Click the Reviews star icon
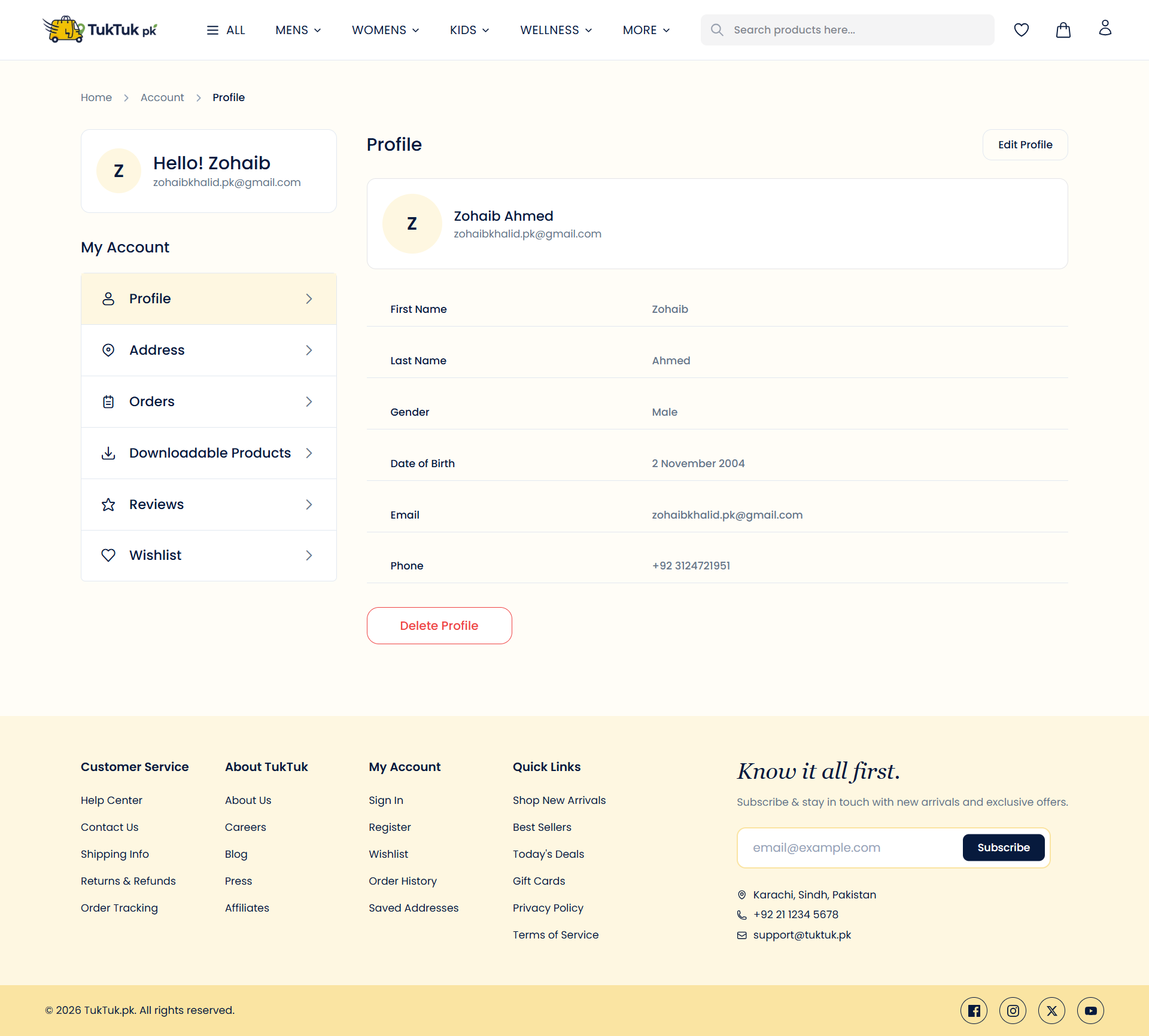 coord(108,504)
